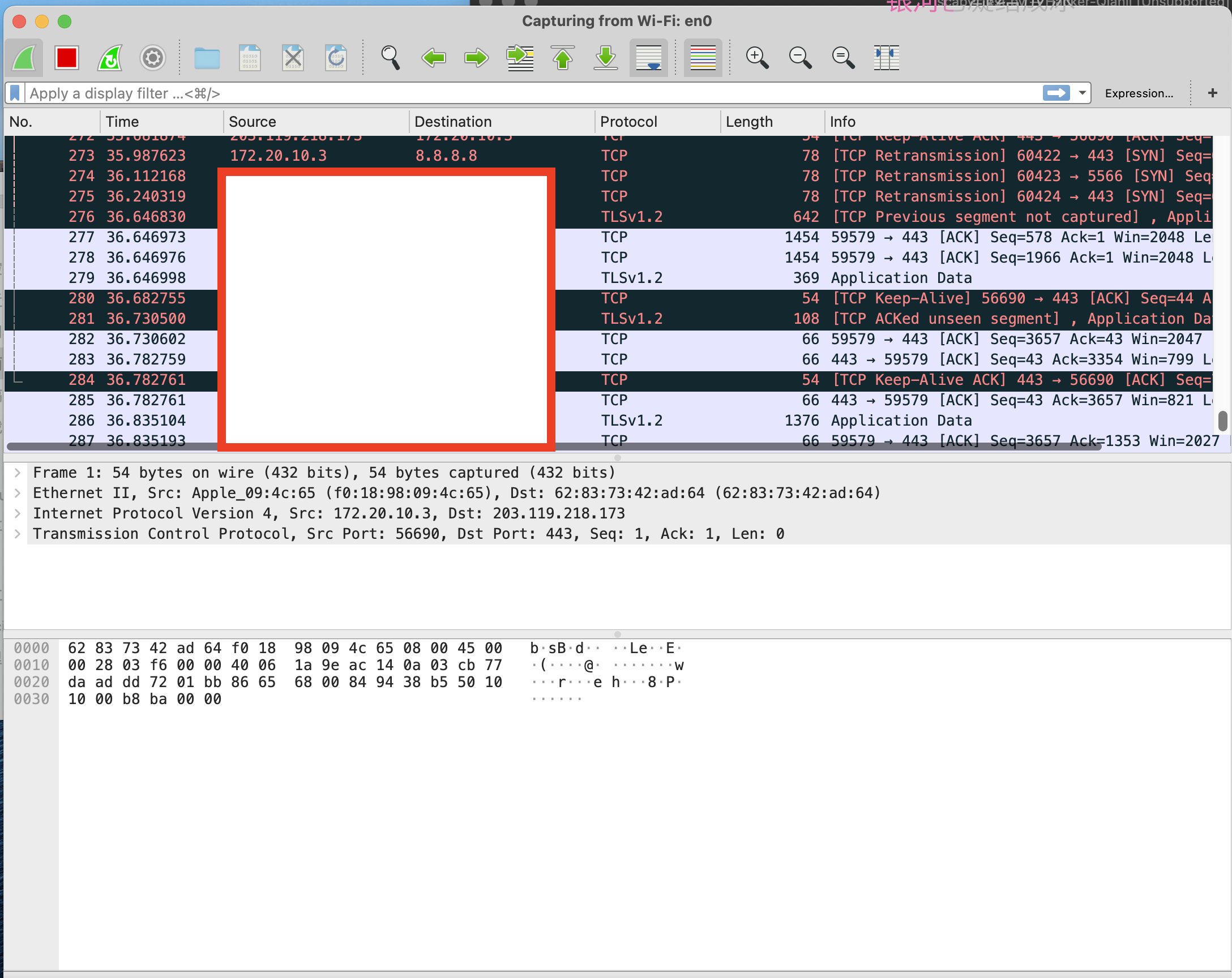Click the packet list vertical scrollbar
1232x978 pixels.
tap(1222, 421)
